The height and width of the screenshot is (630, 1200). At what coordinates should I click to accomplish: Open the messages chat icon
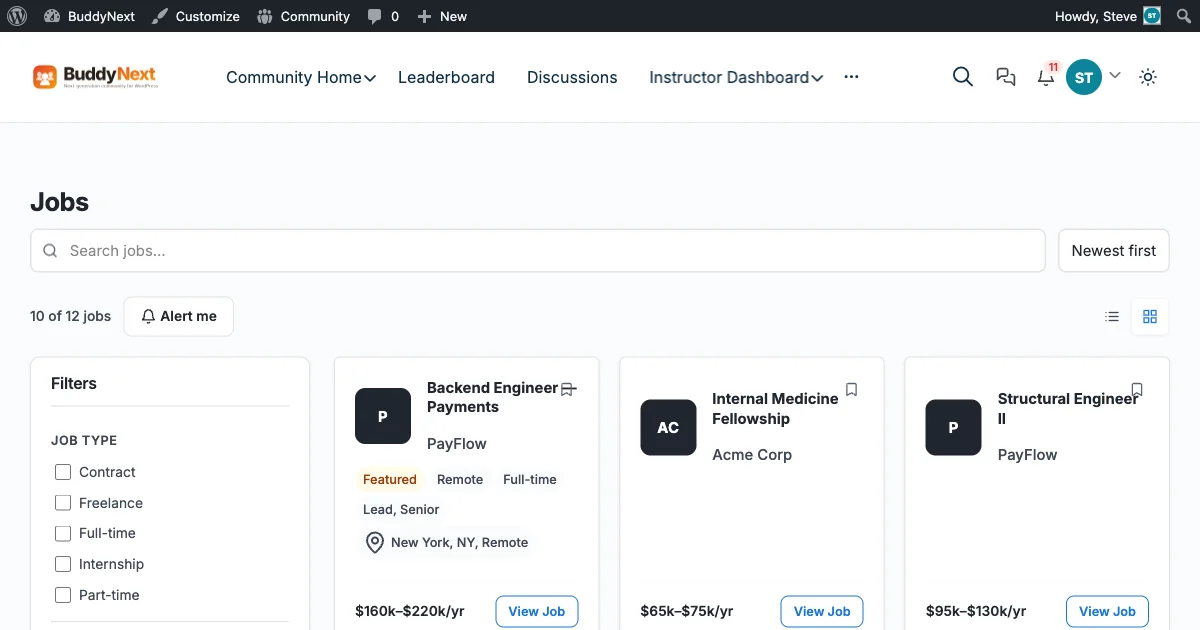point(1006,77)
